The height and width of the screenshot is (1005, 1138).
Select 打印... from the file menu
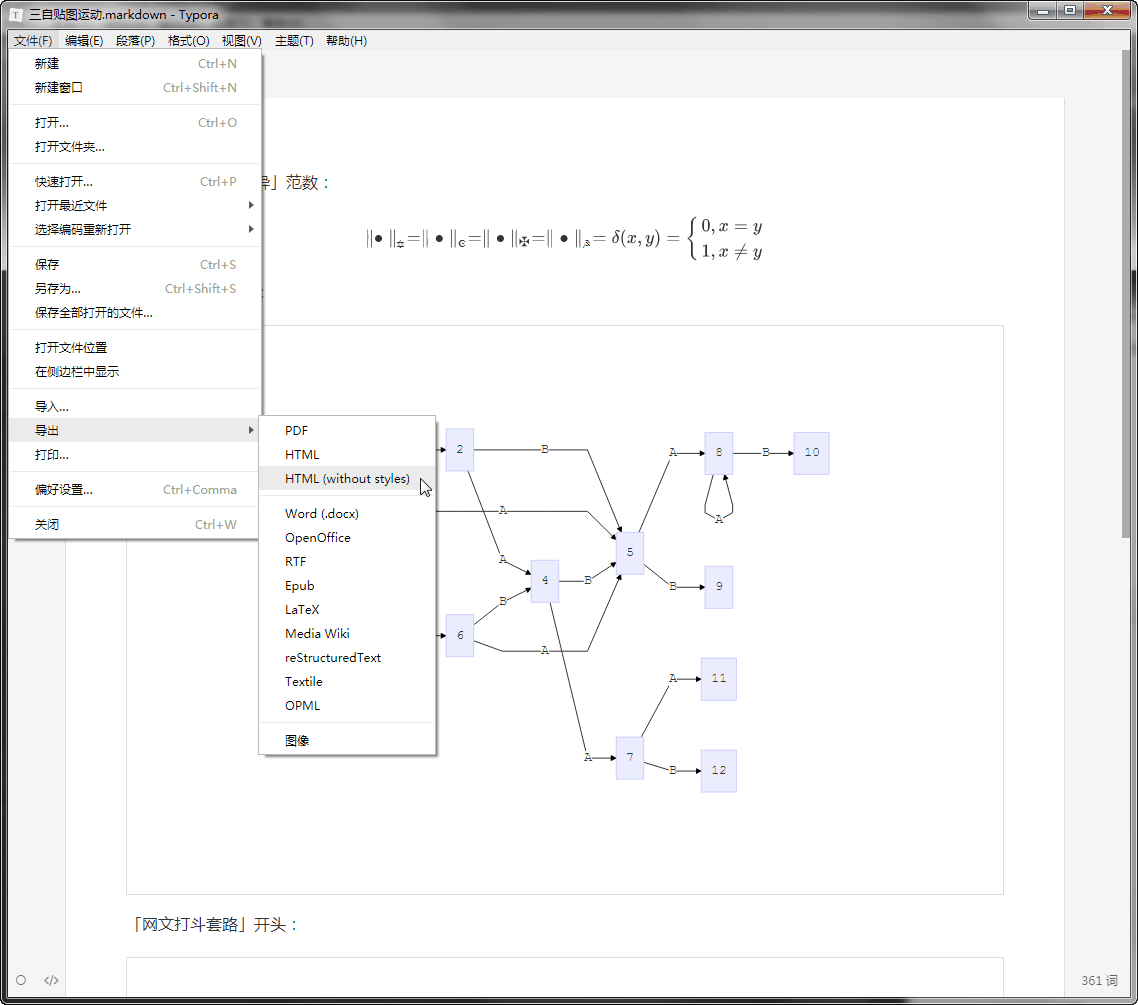coord(135,455)
